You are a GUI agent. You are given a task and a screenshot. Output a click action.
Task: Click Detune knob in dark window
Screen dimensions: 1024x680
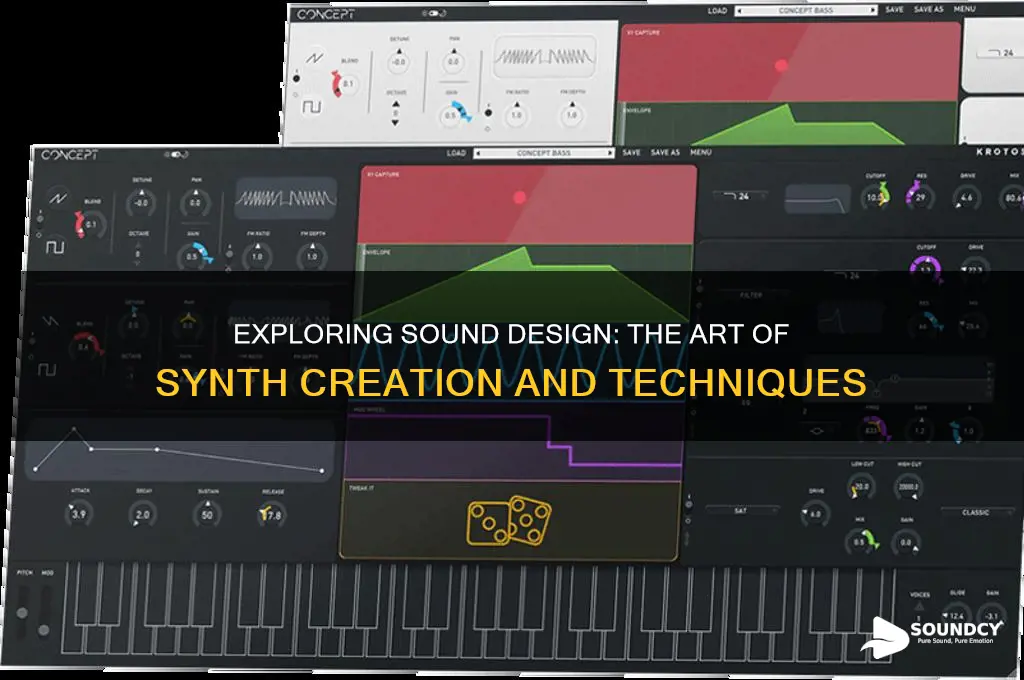click(x=141, y=202)
